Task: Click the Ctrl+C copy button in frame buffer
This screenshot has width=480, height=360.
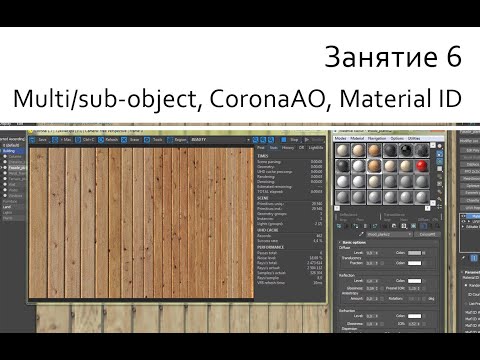Action: tap(85, 140)
